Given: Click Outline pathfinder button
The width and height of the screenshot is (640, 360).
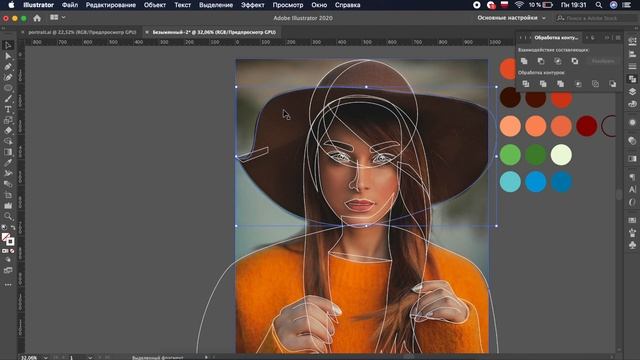Looking at the screenshot, I should point(595,84).
